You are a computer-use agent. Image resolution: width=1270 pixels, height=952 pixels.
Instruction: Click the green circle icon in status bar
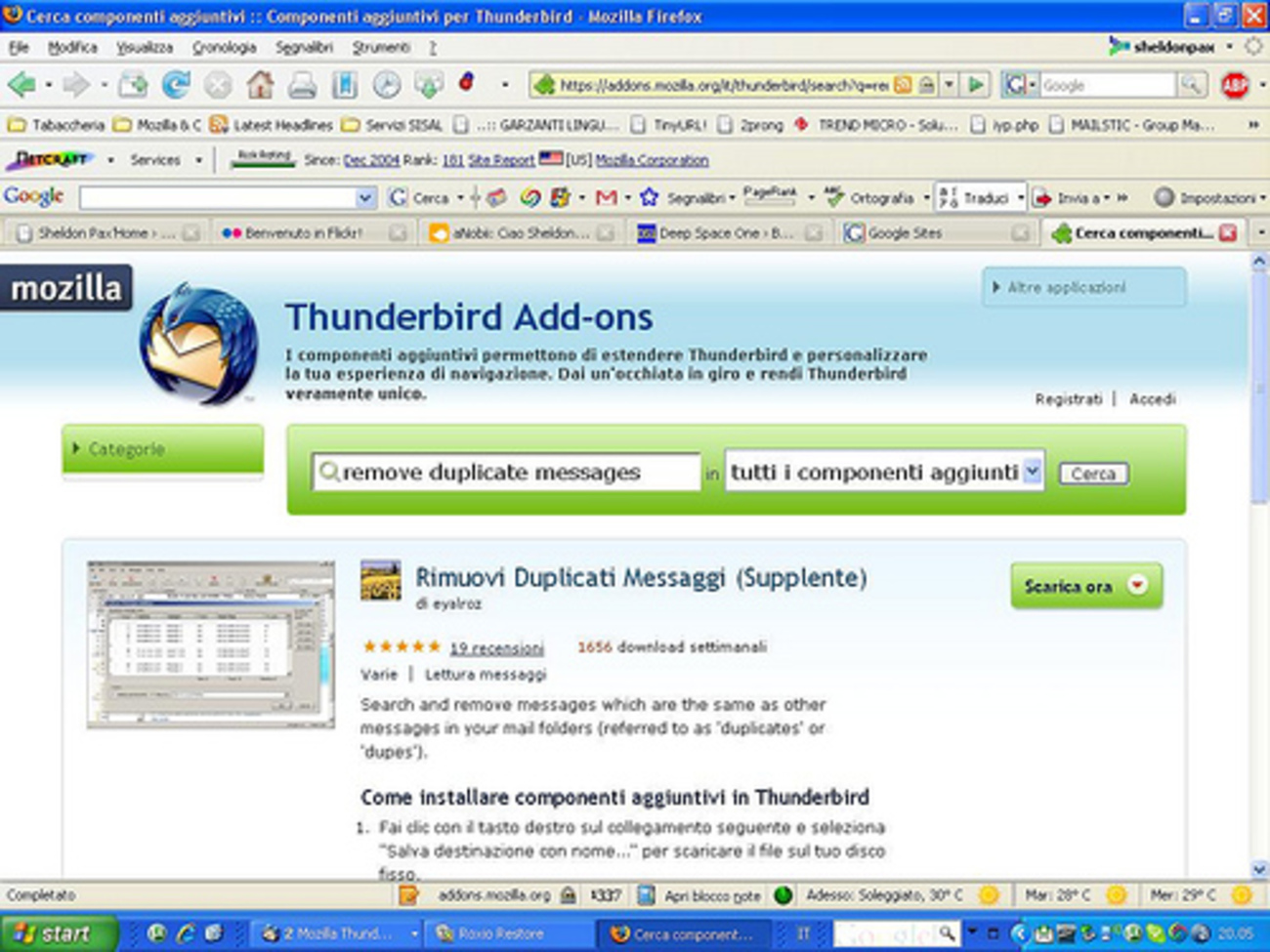coord(783,895)
